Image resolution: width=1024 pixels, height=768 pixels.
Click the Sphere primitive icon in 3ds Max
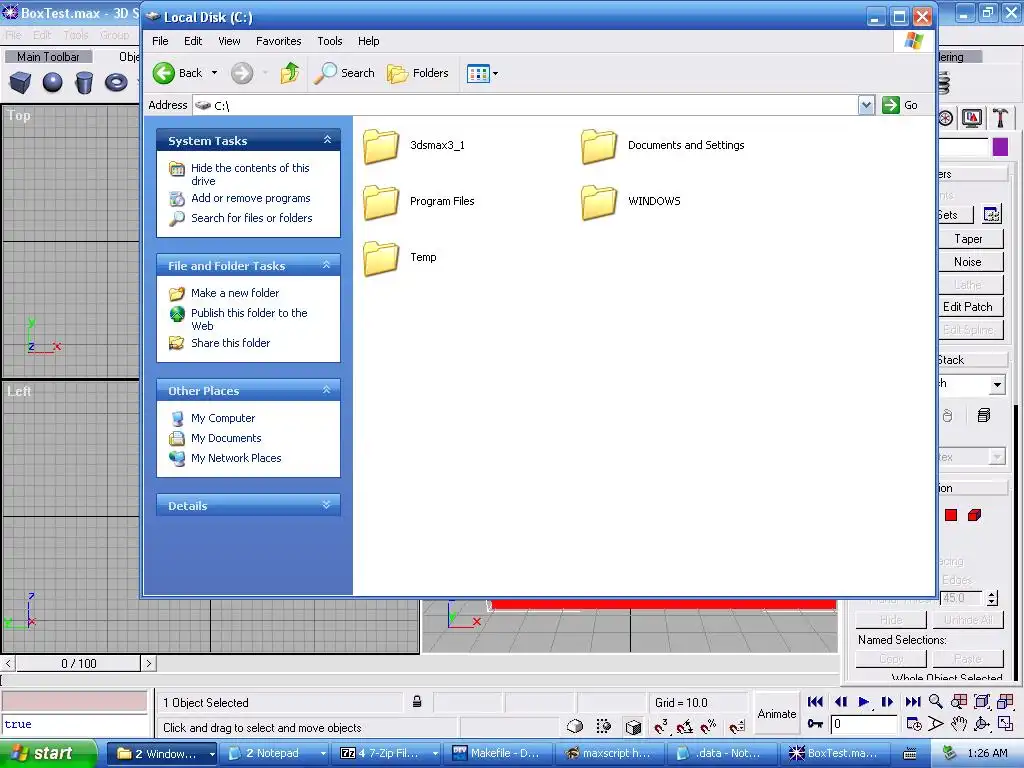point(52,83)
